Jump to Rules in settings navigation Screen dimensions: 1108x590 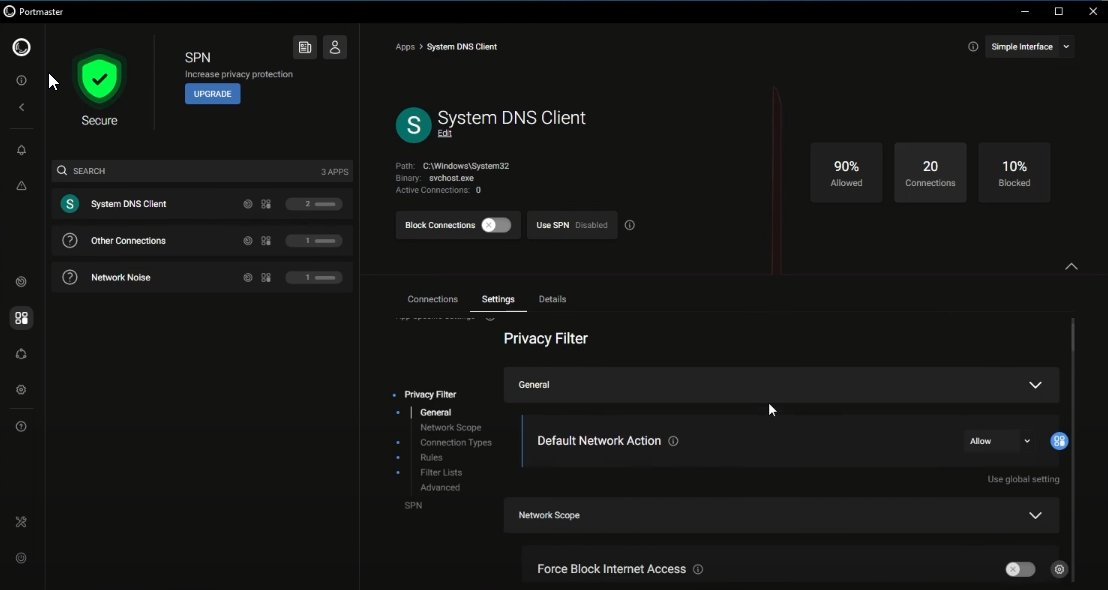point(431,457)
